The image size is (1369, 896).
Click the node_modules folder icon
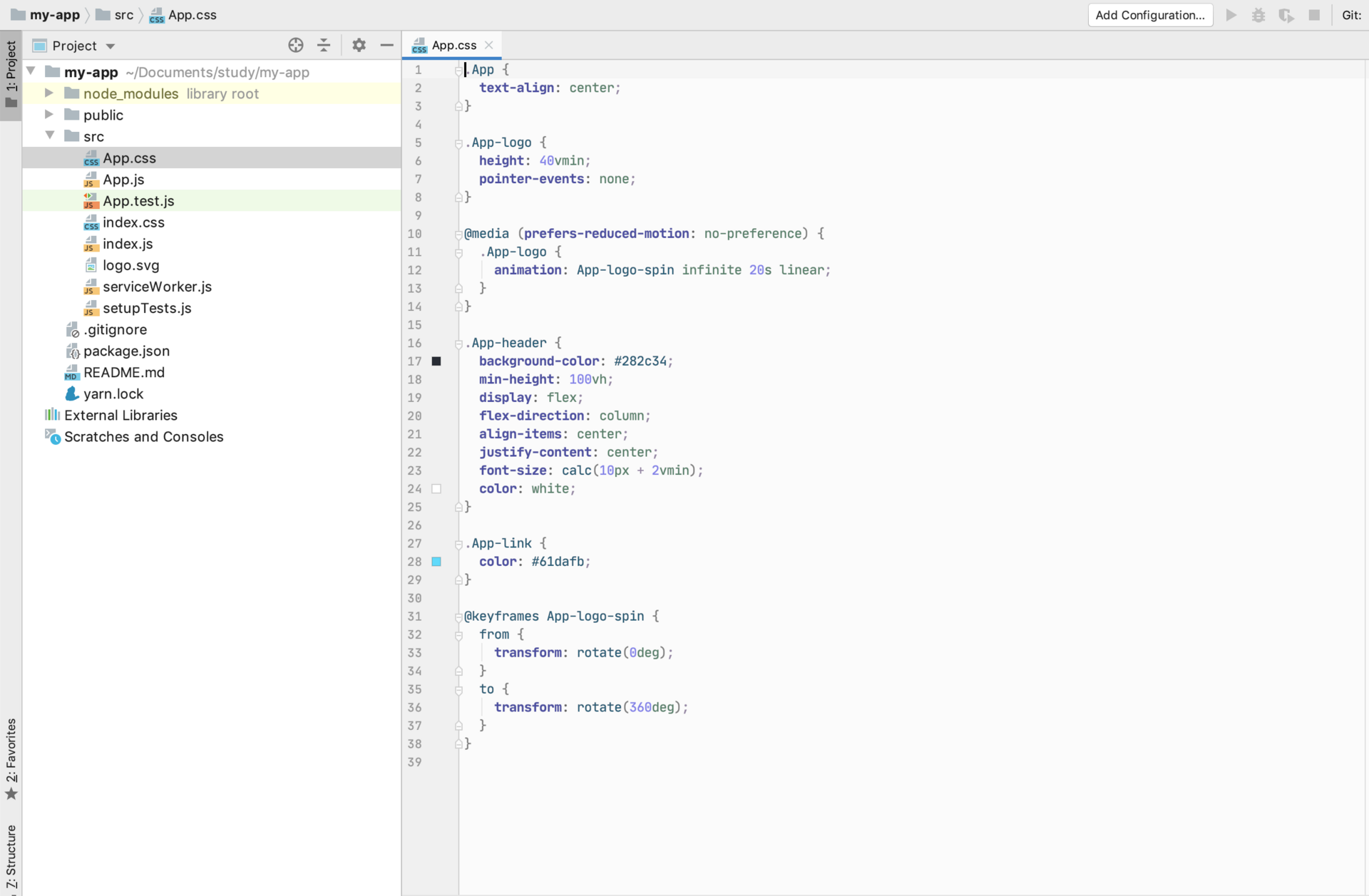tap(71, 93)
